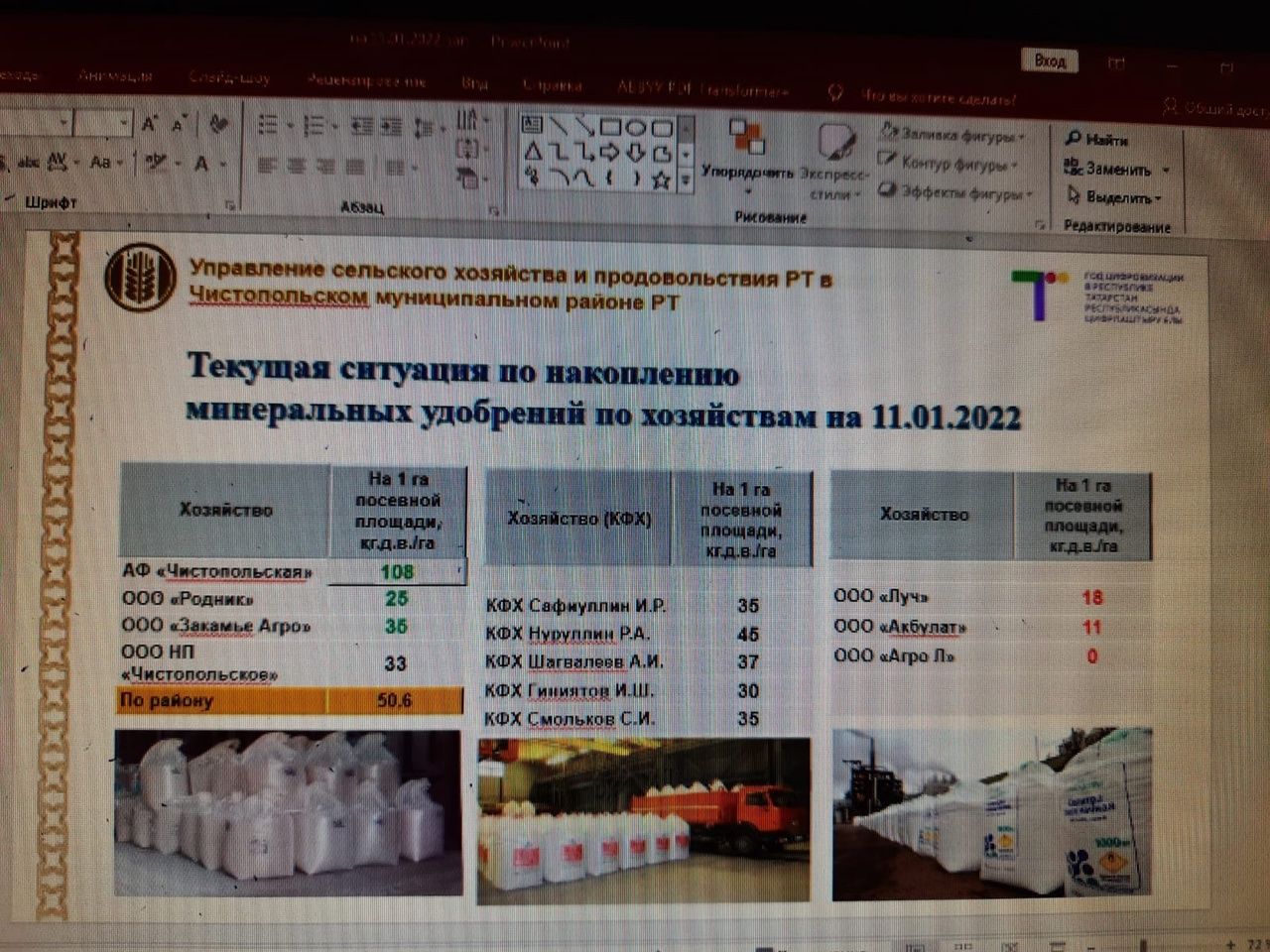Open the Анимация ribbon tab
Viewport: 1270px width, 952px height.
[x=115, y=76]
